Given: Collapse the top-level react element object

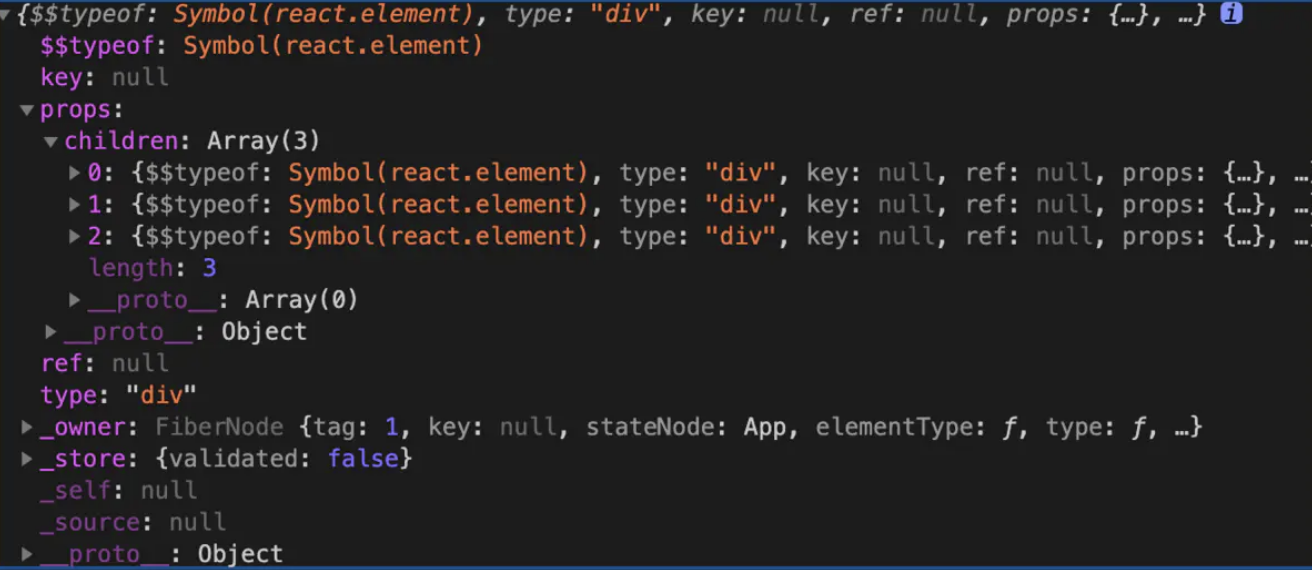Looking at the screenshot, I should click(7, 14).
